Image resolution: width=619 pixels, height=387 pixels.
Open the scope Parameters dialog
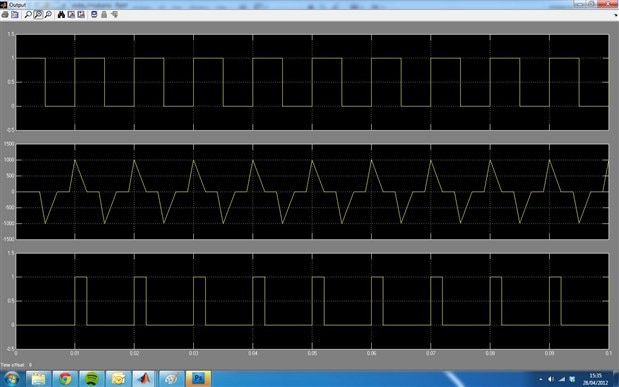click(15, 15)
